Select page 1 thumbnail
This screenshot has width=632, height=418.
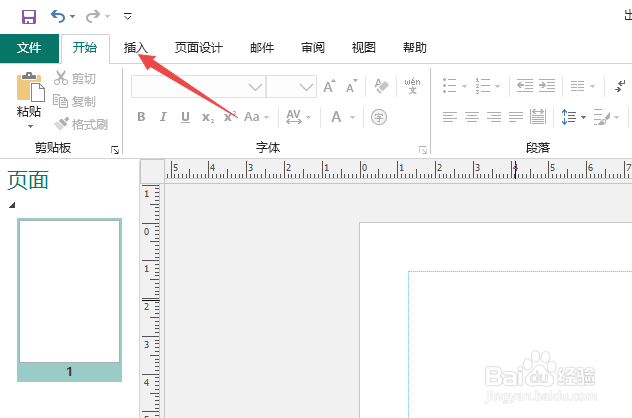[69, 300]
